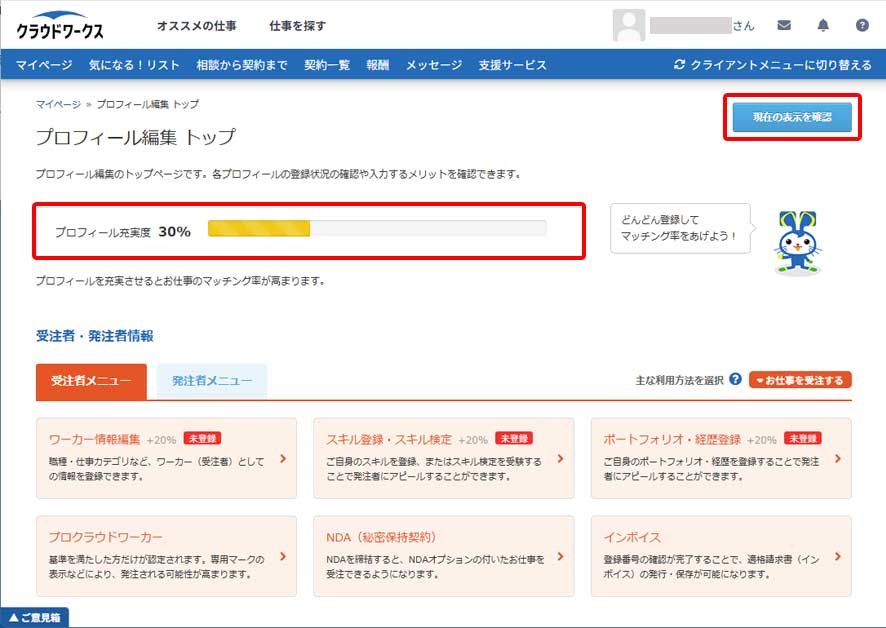Click the プロフィール充実度 progress bar
886x628 pixels.
point(377,229)
